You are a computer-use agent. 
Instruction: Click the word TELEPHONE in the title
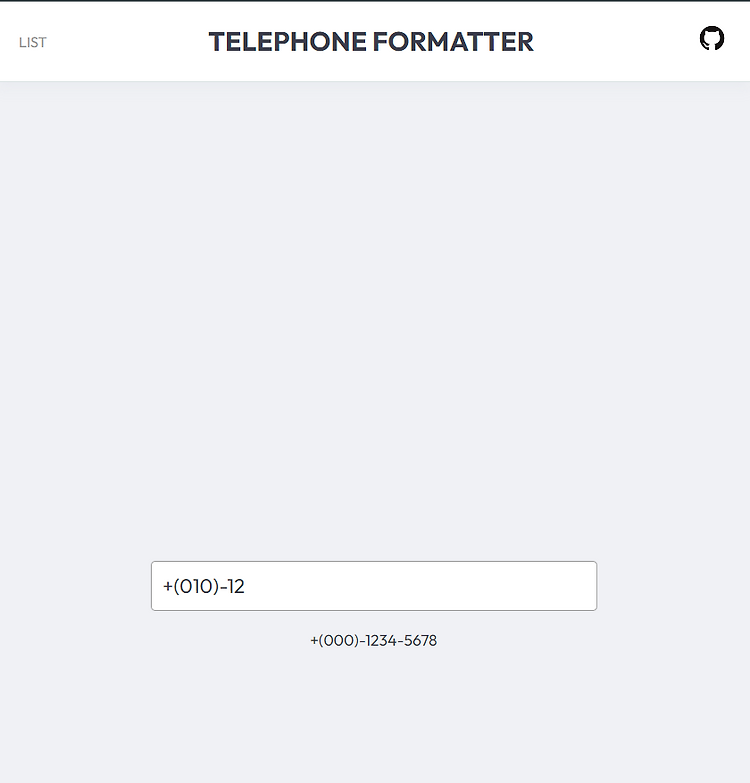(x=288, y=41)
